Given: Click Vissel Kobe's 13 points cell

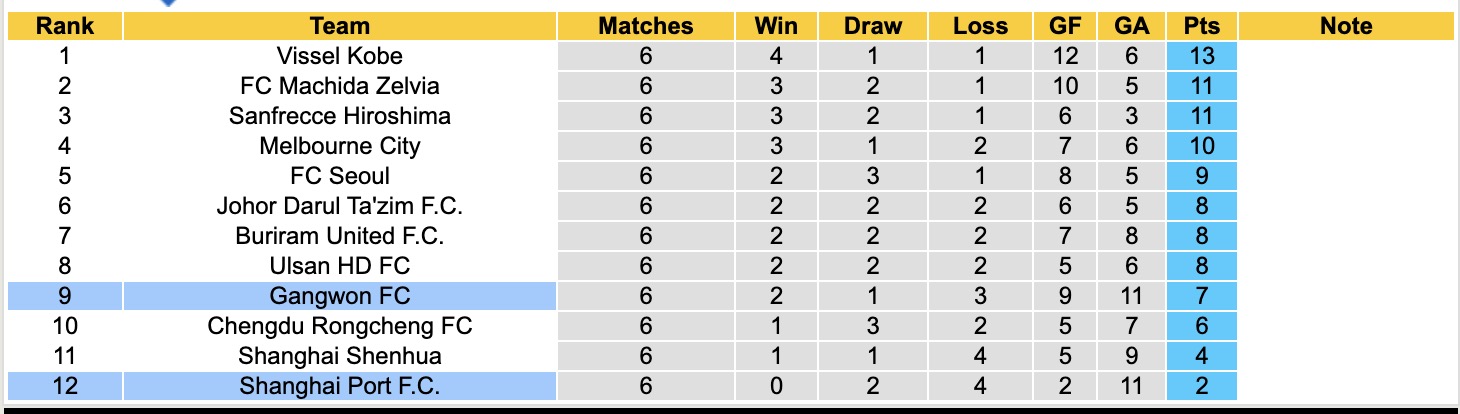Looking at the screenshot, I should coord(1201,56).
